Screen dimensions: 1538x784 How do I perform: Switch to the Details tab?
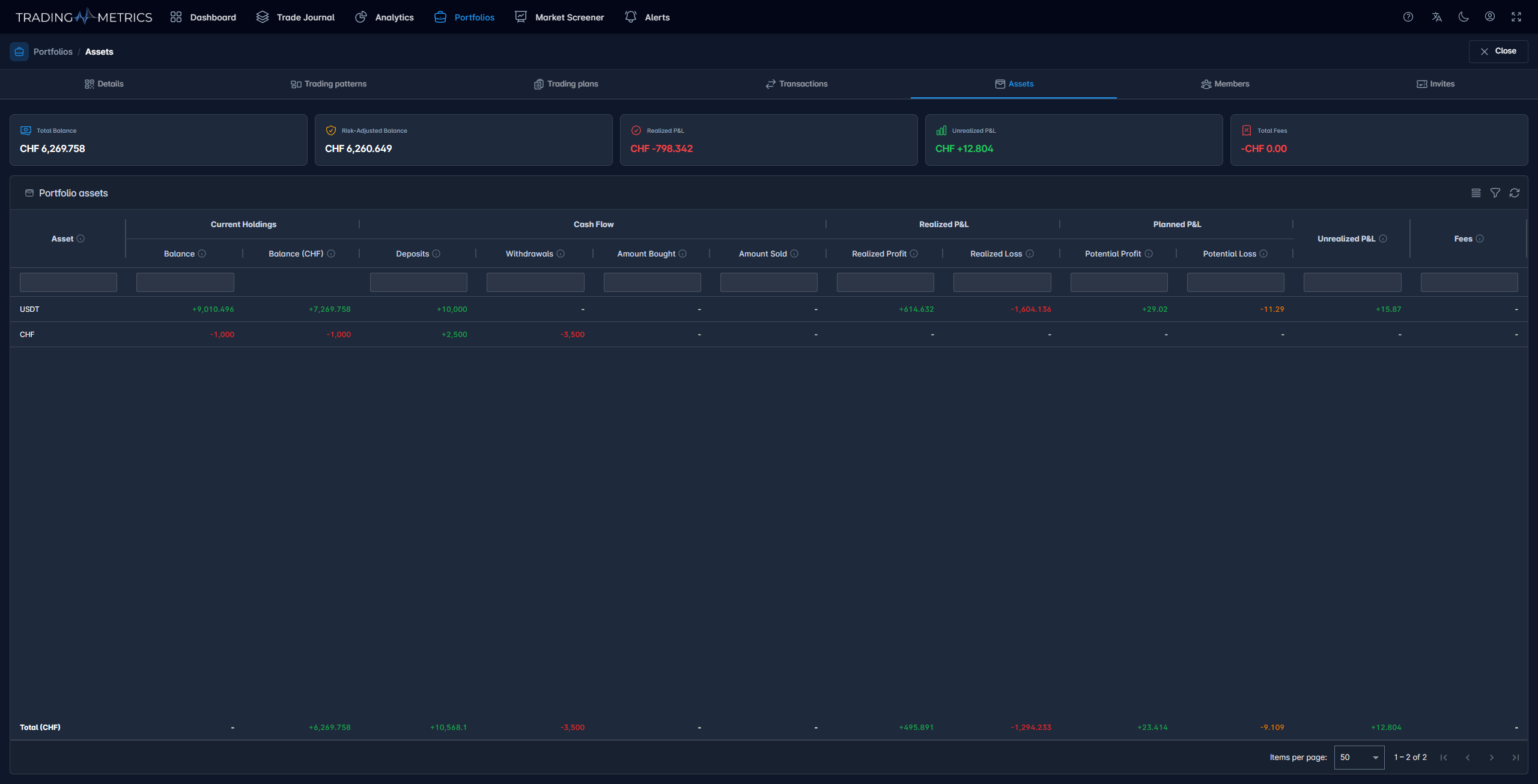pos(104,84)
